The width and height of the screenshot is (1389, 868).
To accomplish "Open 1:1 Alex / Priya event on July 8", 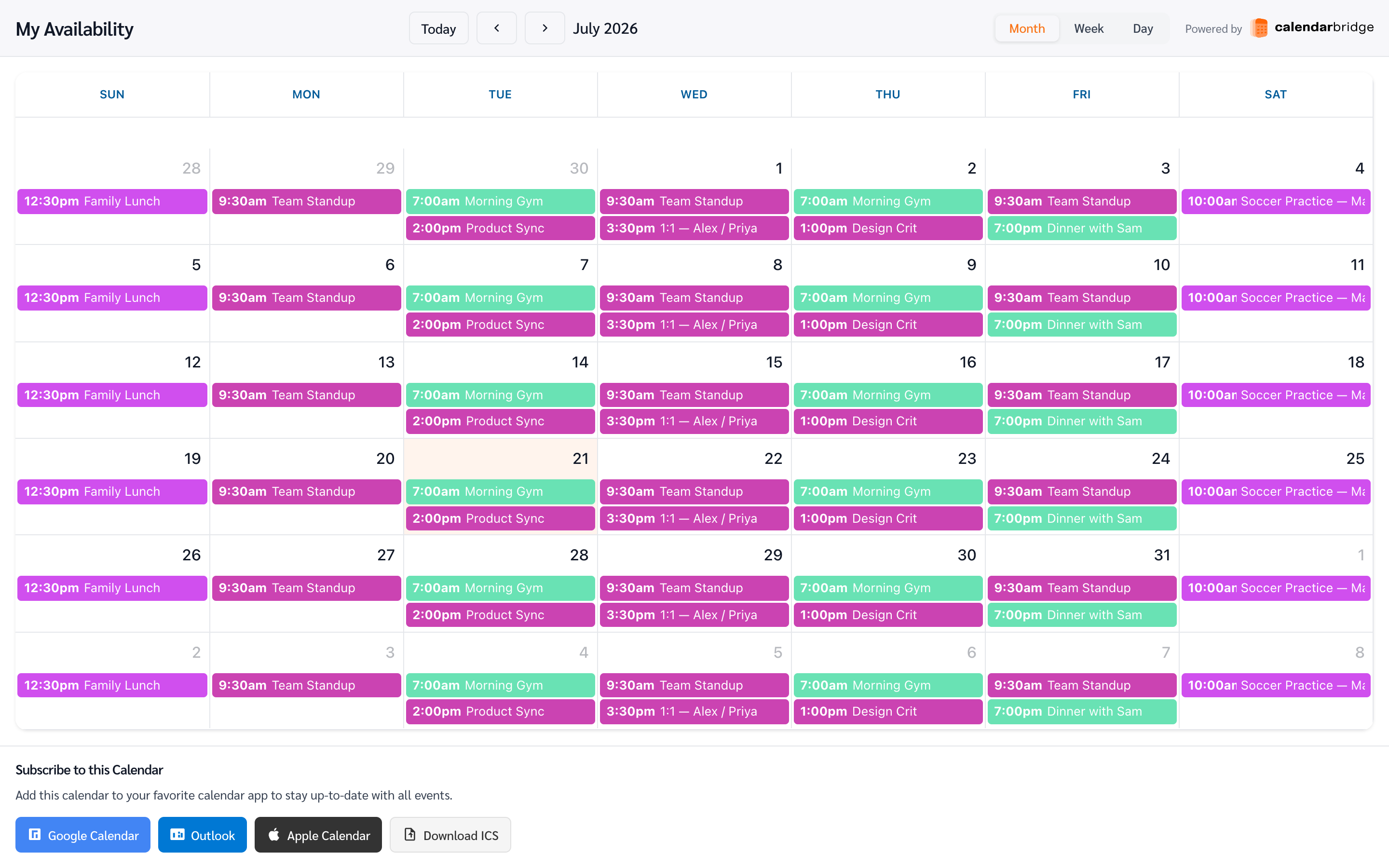I will point(694,325).
